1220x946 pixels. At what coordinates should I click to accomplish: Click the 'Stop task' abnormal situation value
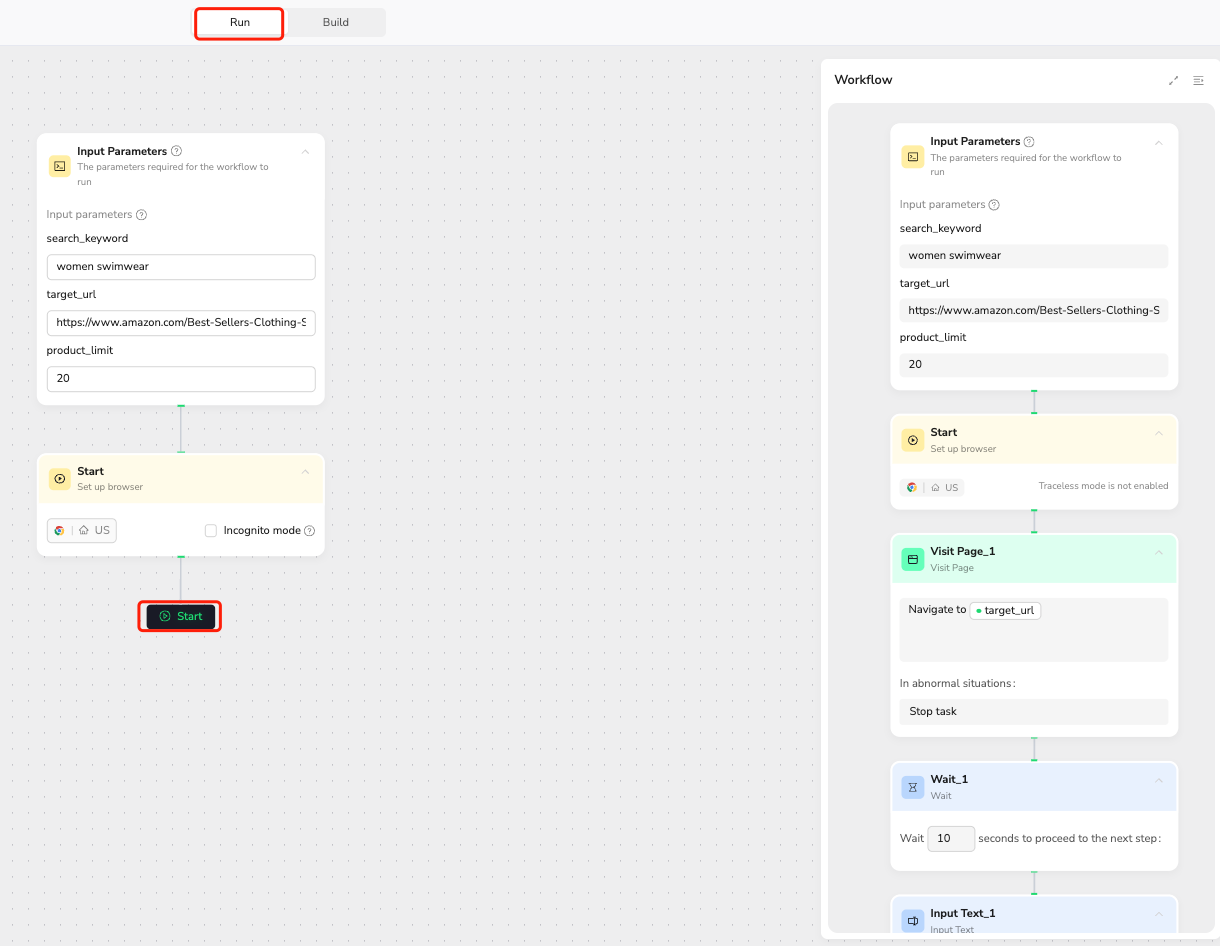[x=1034, y=712]
